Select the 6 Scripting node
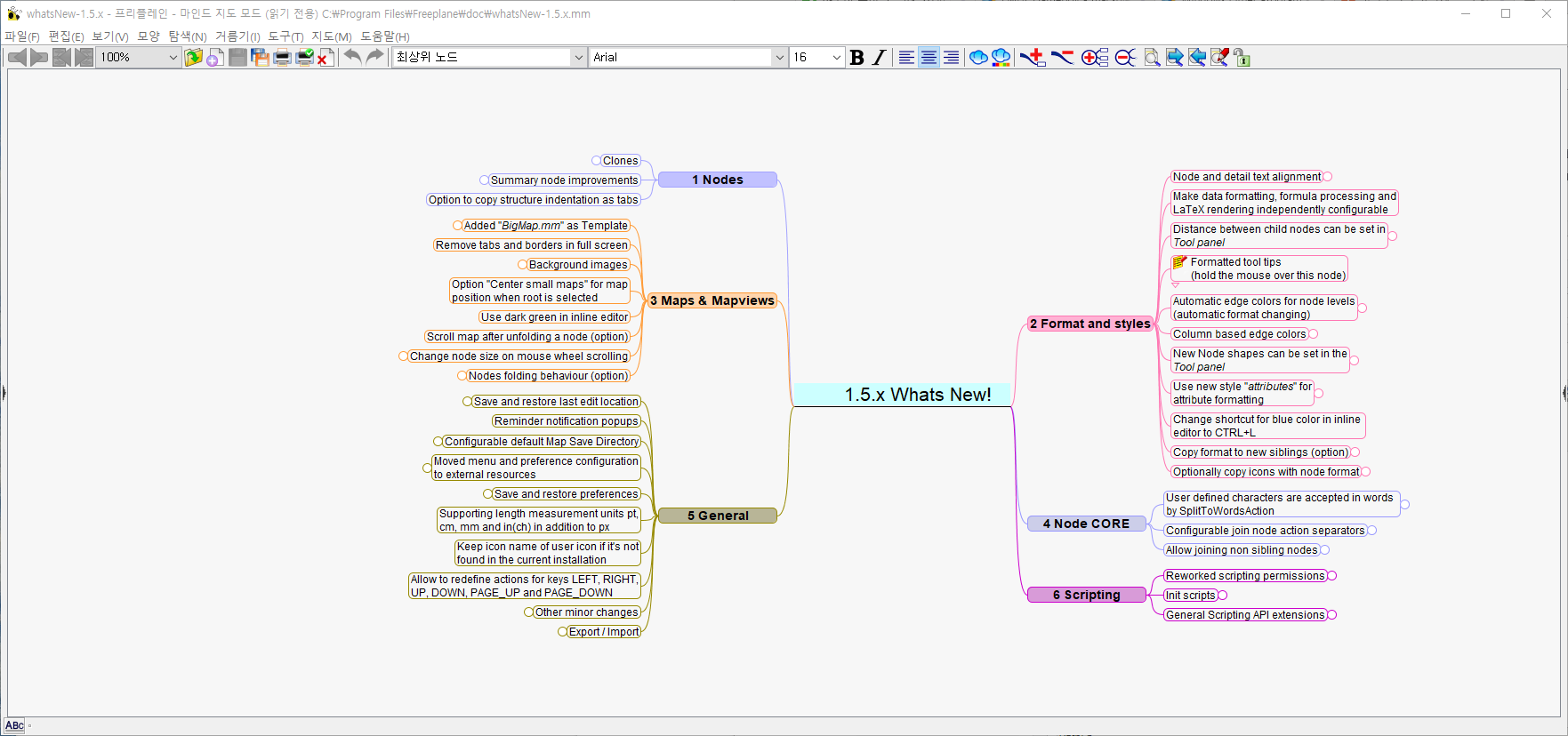This screenshot has height=736, width=1568. pyautogui.click(x=1086, y=595)
